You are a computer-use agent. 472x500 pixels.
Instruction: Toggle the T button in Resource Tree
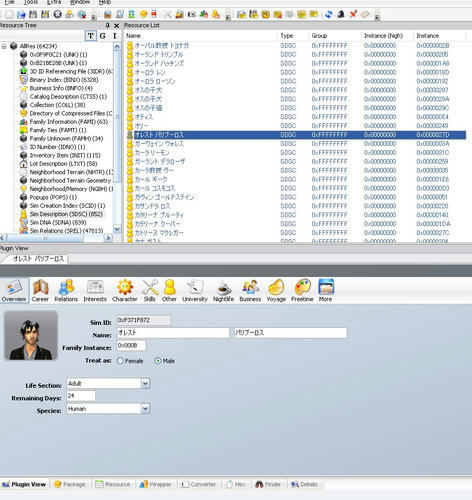click(91, 36)
